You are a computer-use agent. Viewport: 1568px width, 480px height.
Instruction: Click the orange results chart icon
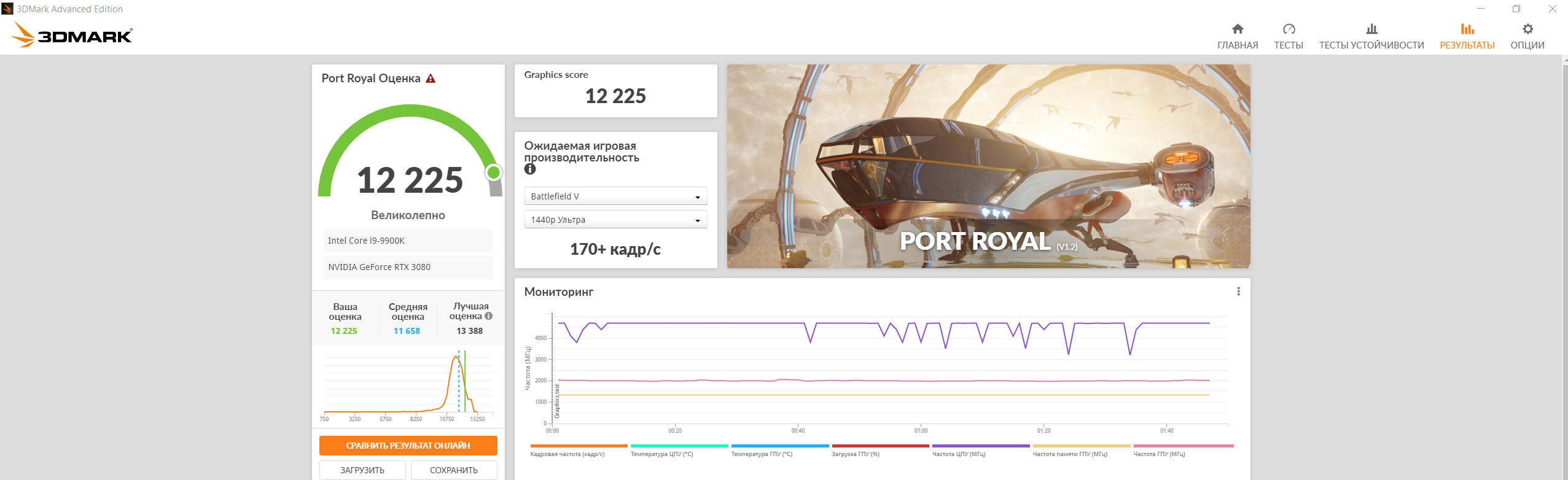1467,29
